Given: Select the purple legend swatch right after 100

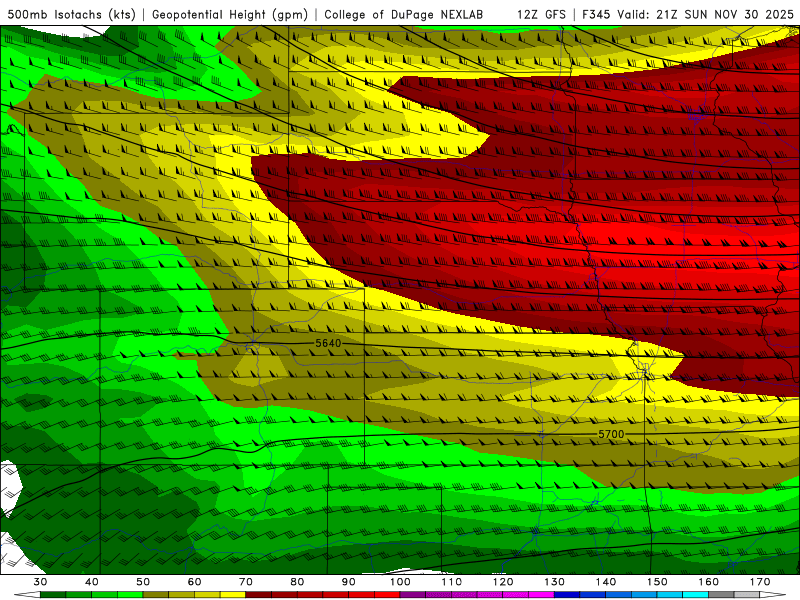Looking at the screenshot, I should click(413, 595).
